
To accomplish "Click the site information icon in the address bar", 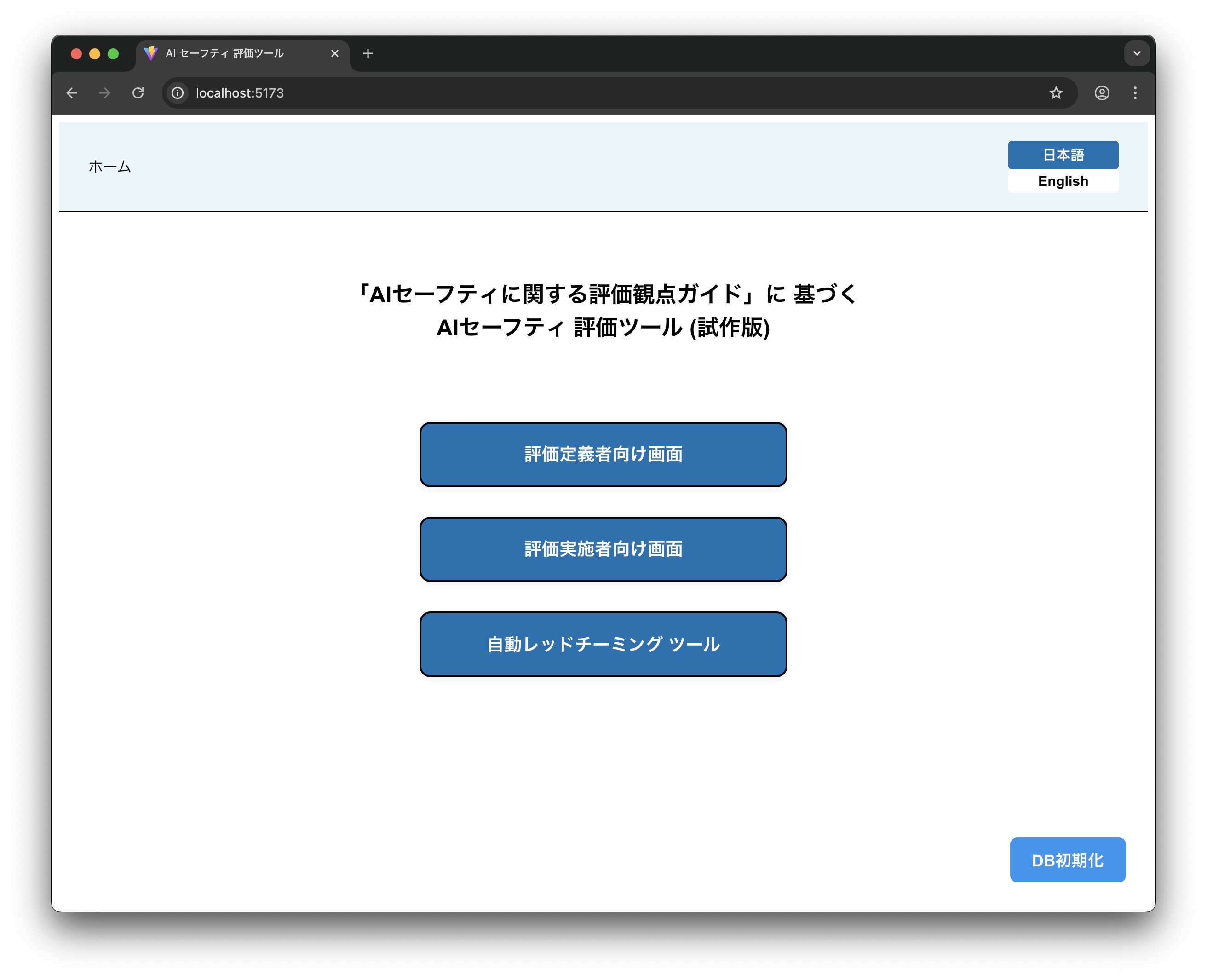I will pyautogui.click(x=178, y=93).
